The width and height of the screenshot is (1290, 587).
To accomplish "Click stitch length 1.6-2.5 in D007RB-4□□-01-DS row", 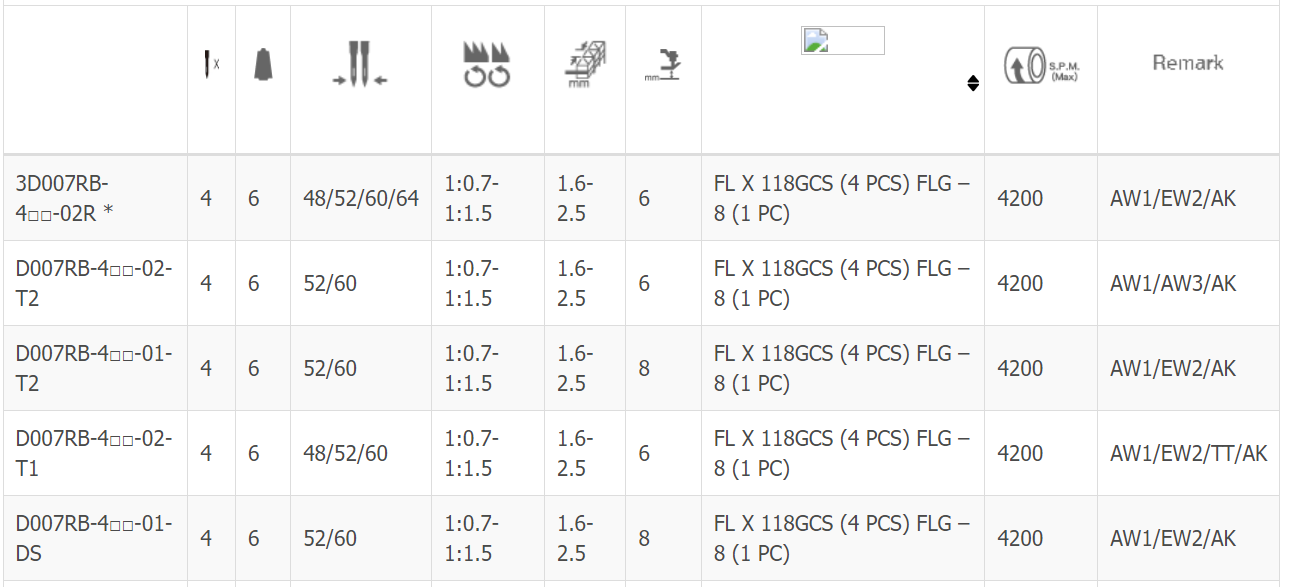I will point(575,538).
